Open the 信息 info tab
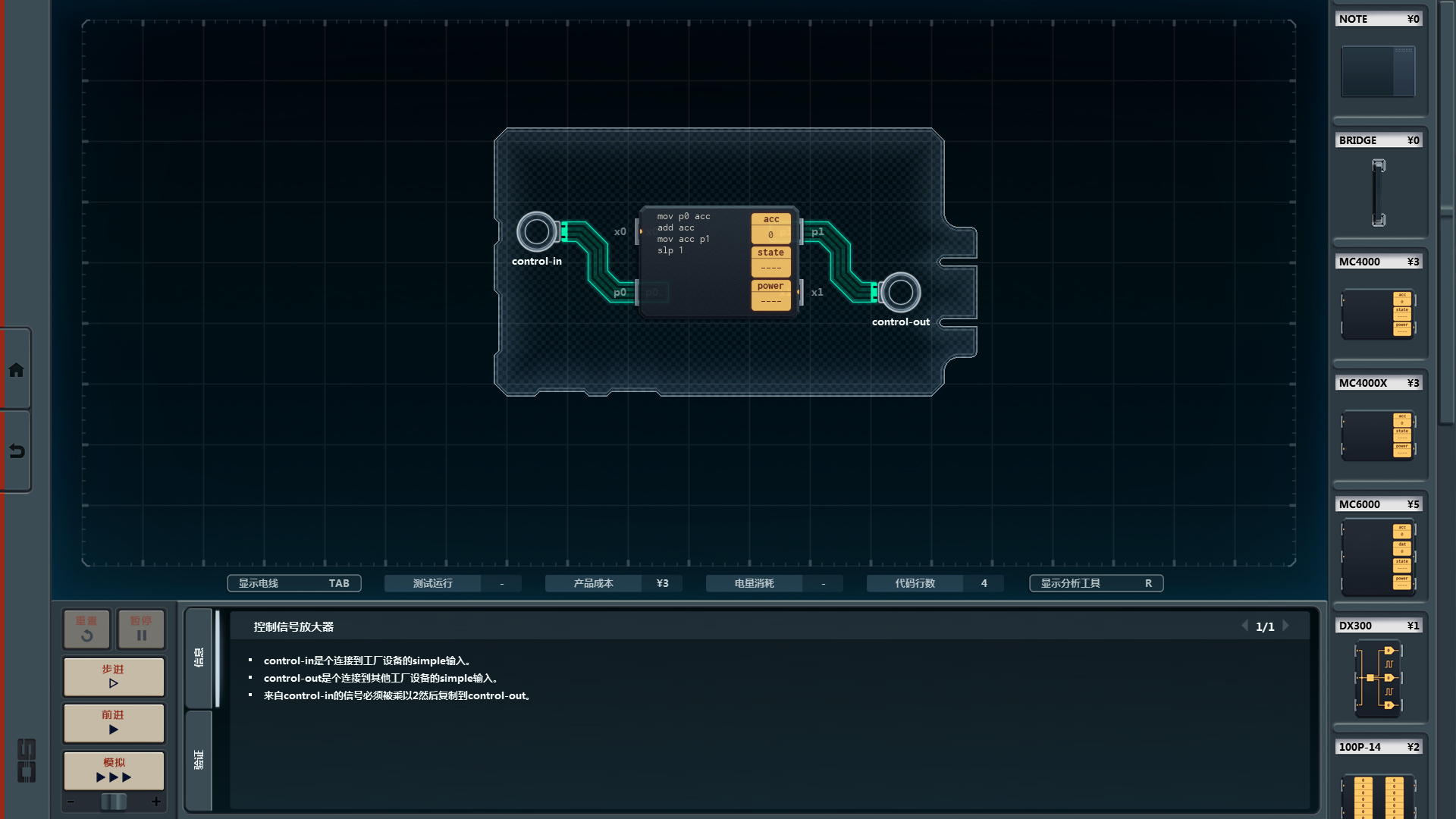This screenshot has height=819, width=1456. tap(199, 657)
